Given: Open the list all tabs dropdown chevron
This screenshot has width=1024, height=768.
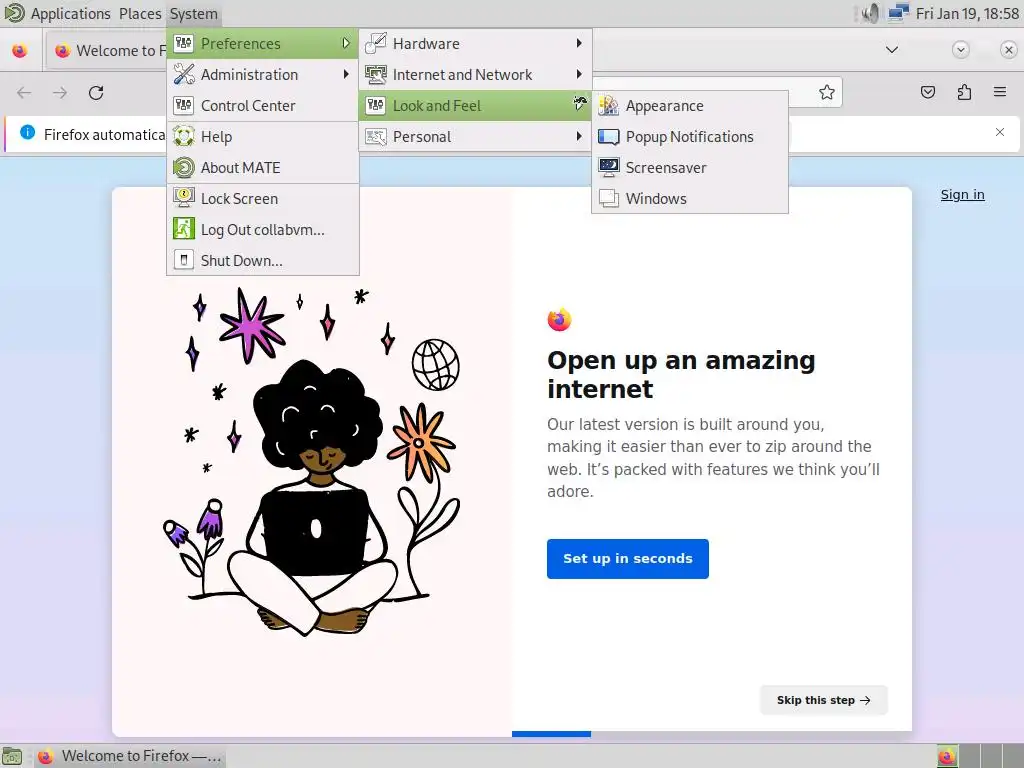Looking at the screenshot, I should pos(891,50).
